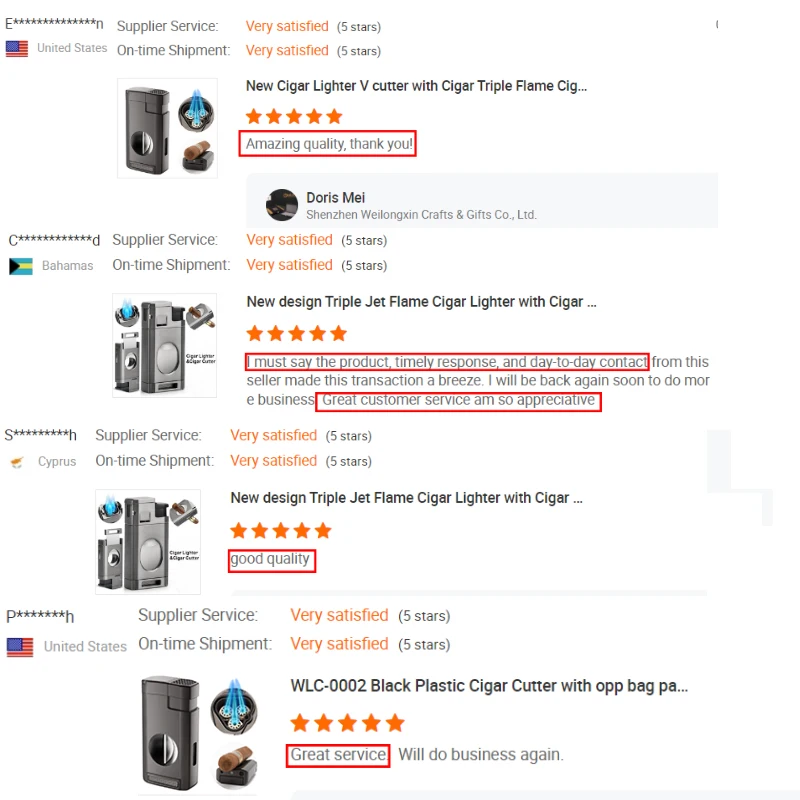Screen dimensions: 800x800
Task: Open 'WLC-0002 Black Plastic Cigar Cutter' link
Action: pos(489,686)
